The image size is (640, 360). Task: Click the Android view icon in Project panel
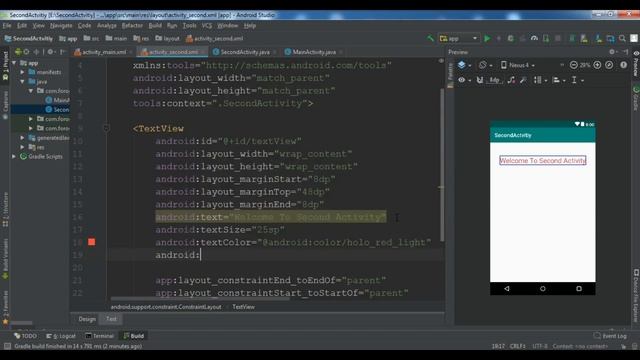[18, 52]
